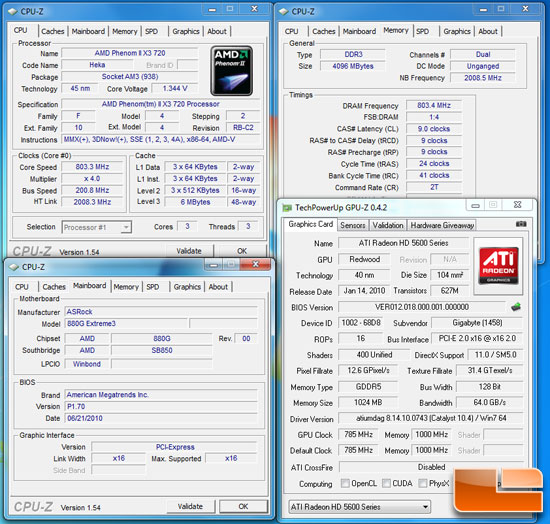
Task: Click the processor Name field AMD Phenom II X3 720
Action: click(130, 53)
